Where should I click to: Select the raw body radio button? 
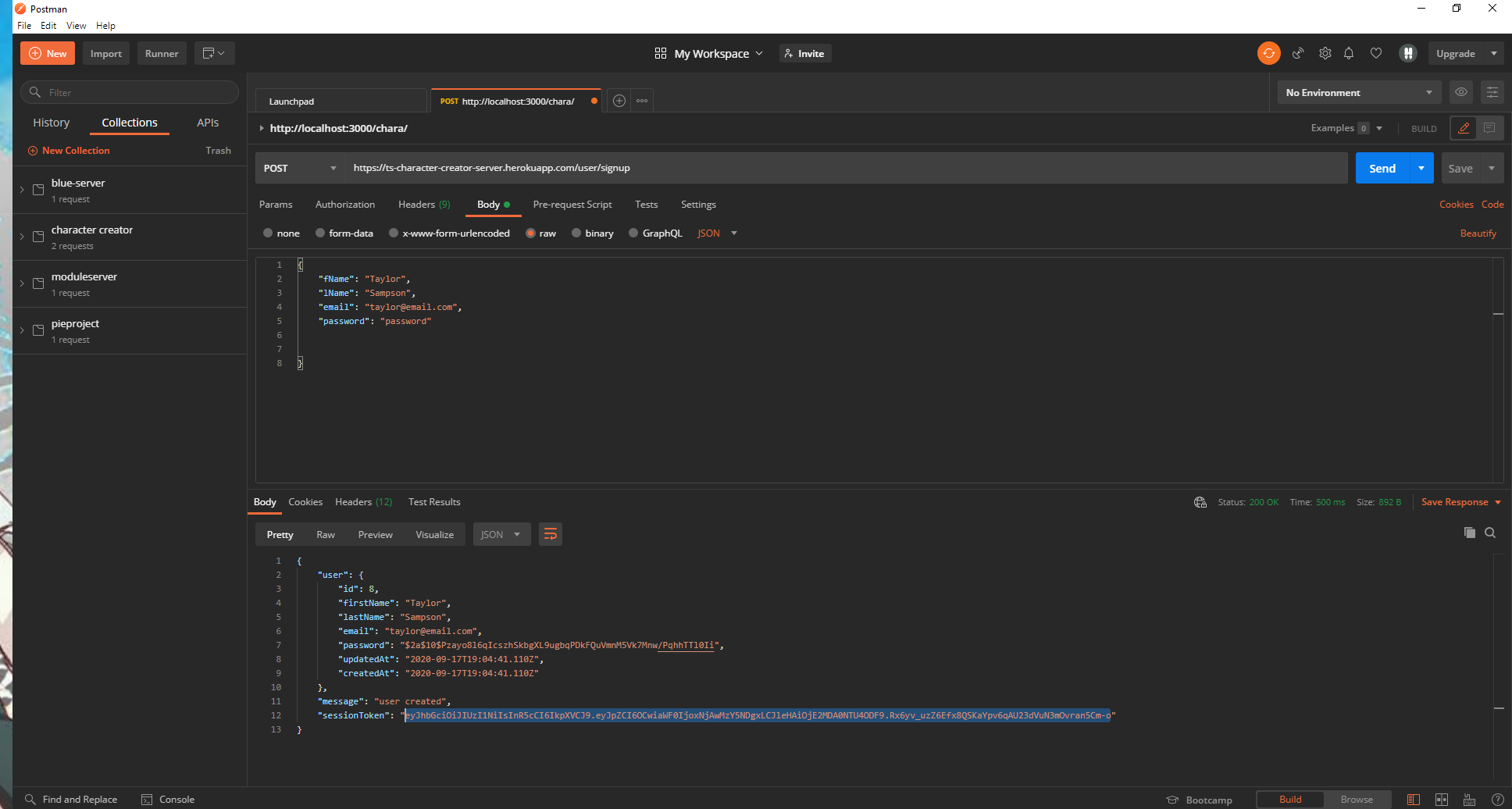pos(530,233)
